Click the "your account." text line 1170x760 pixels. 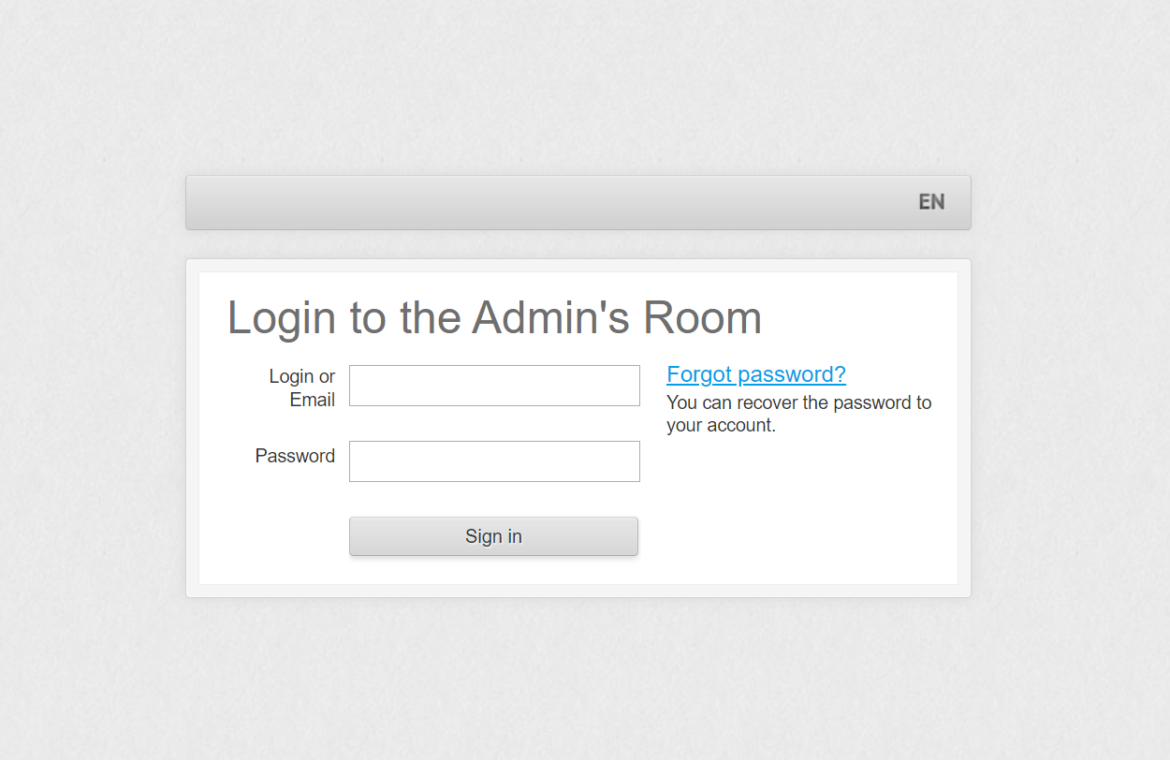coord(721,426)
